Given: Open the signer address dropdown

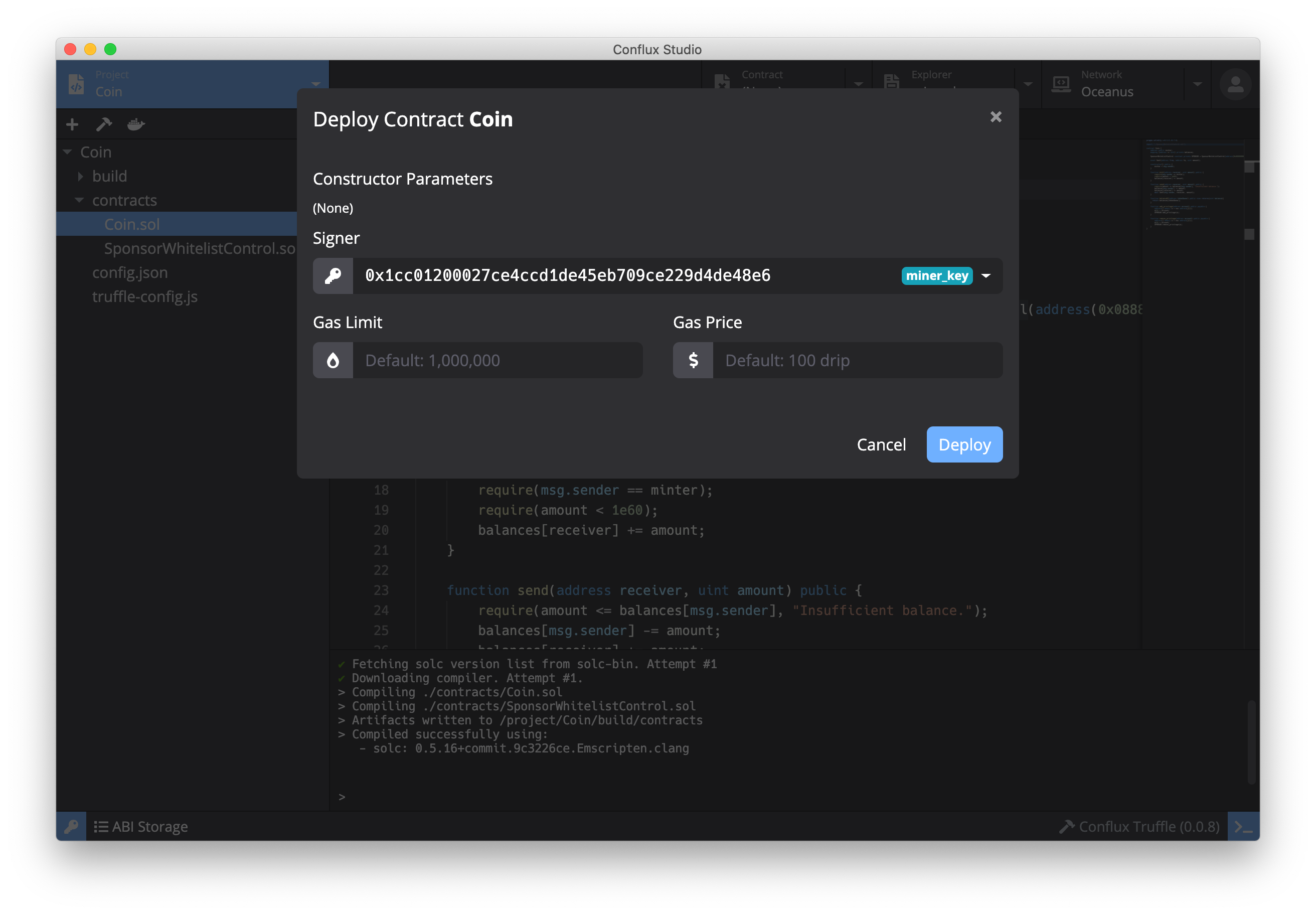Looking at the screenshot, I should click(986, 276).
